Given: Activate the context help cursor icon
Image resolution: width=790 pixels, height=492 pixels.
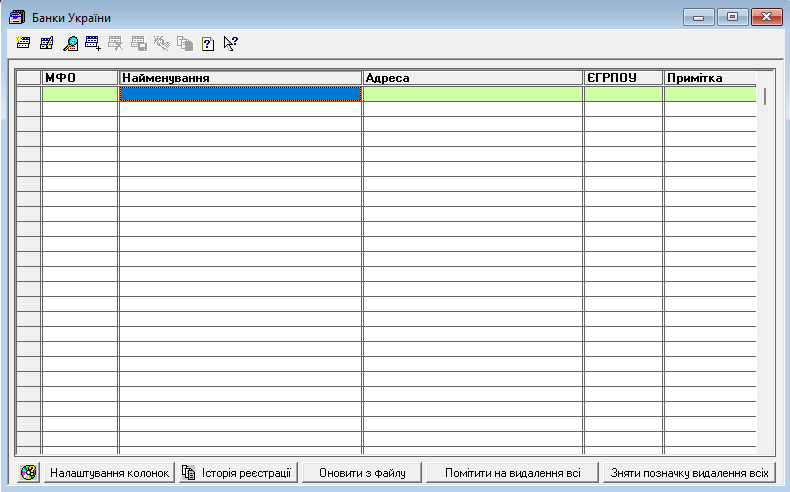Looking at the screenshot, I should click(231, 43).
